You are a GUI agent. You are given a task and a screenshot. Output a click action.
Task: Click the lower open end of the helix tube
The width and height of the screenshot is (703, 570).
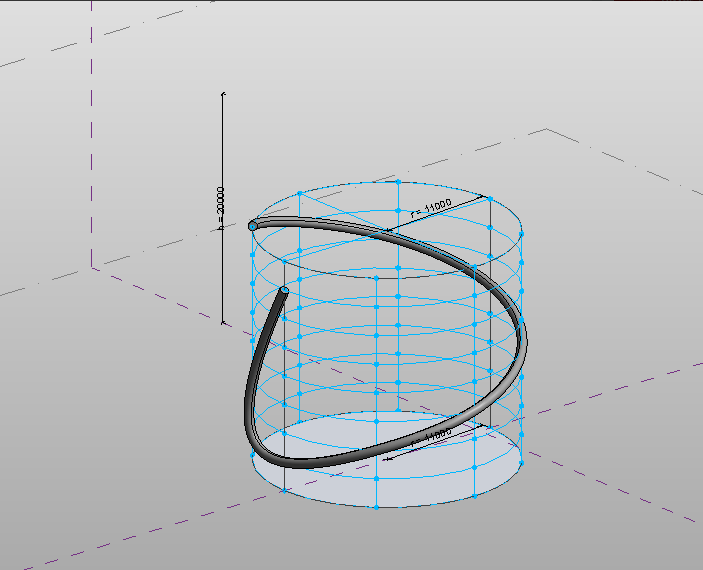[x=284, y=291]
